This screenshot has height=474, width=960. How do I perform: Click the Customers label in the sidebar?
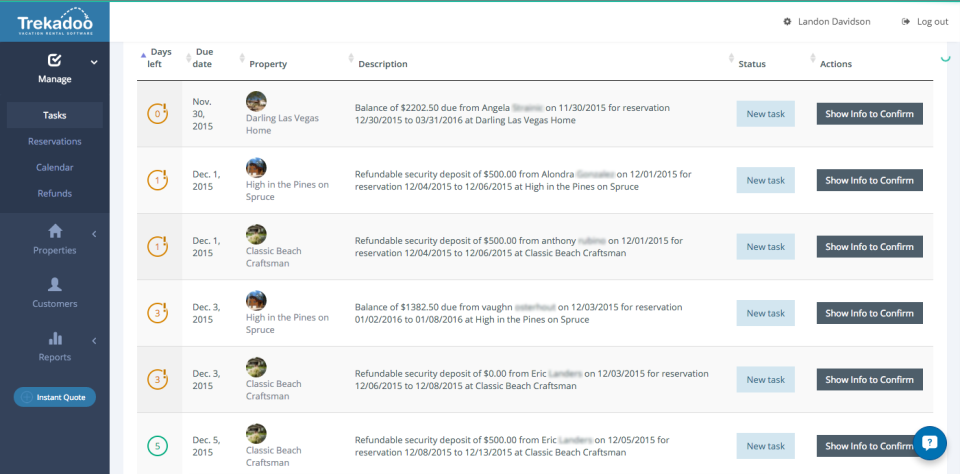click(x=55, y=304)
